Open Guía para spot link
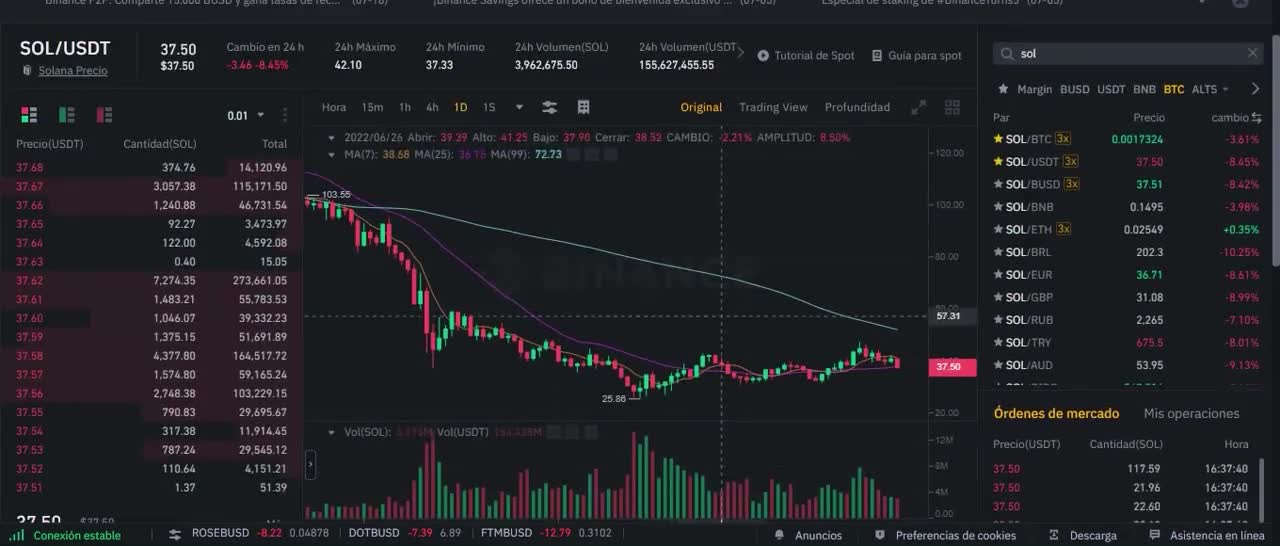Image resolution: width=1280 pixels, height=546 pixels. pyautogui.click(x=925, y=56)
